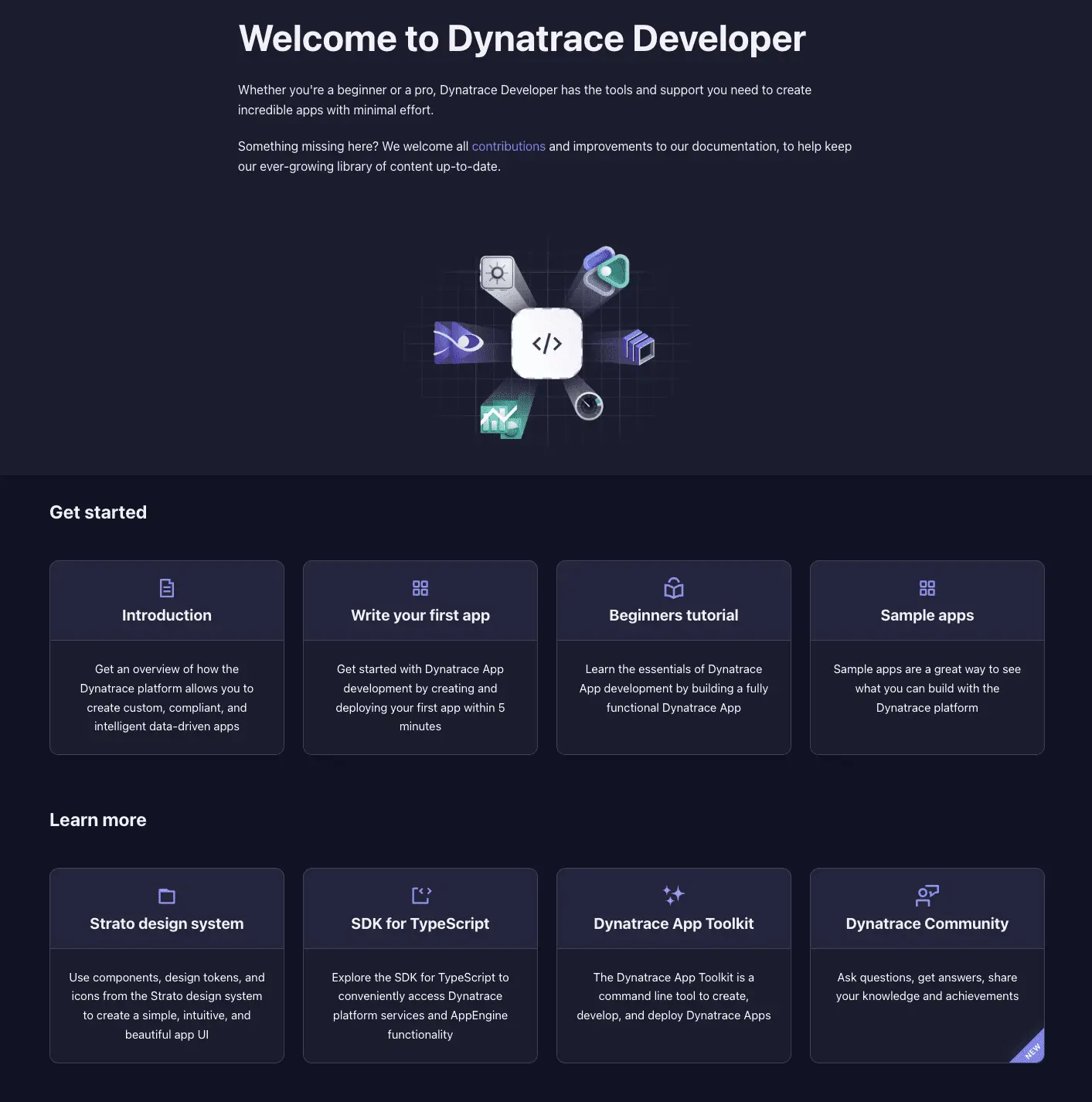This screenshot has width=1092, height=1102.
Task: Click the teal and purple shapes icon in the illustration
Action: point(607,270)
